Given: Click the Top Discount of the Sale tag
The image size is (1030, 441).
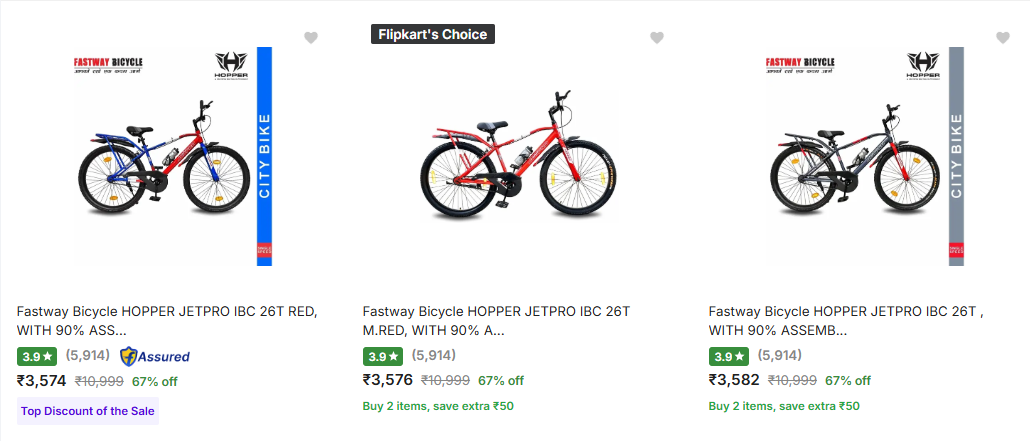Looking at the screenshot, I should pyautogui.click(x=88, y=411).
